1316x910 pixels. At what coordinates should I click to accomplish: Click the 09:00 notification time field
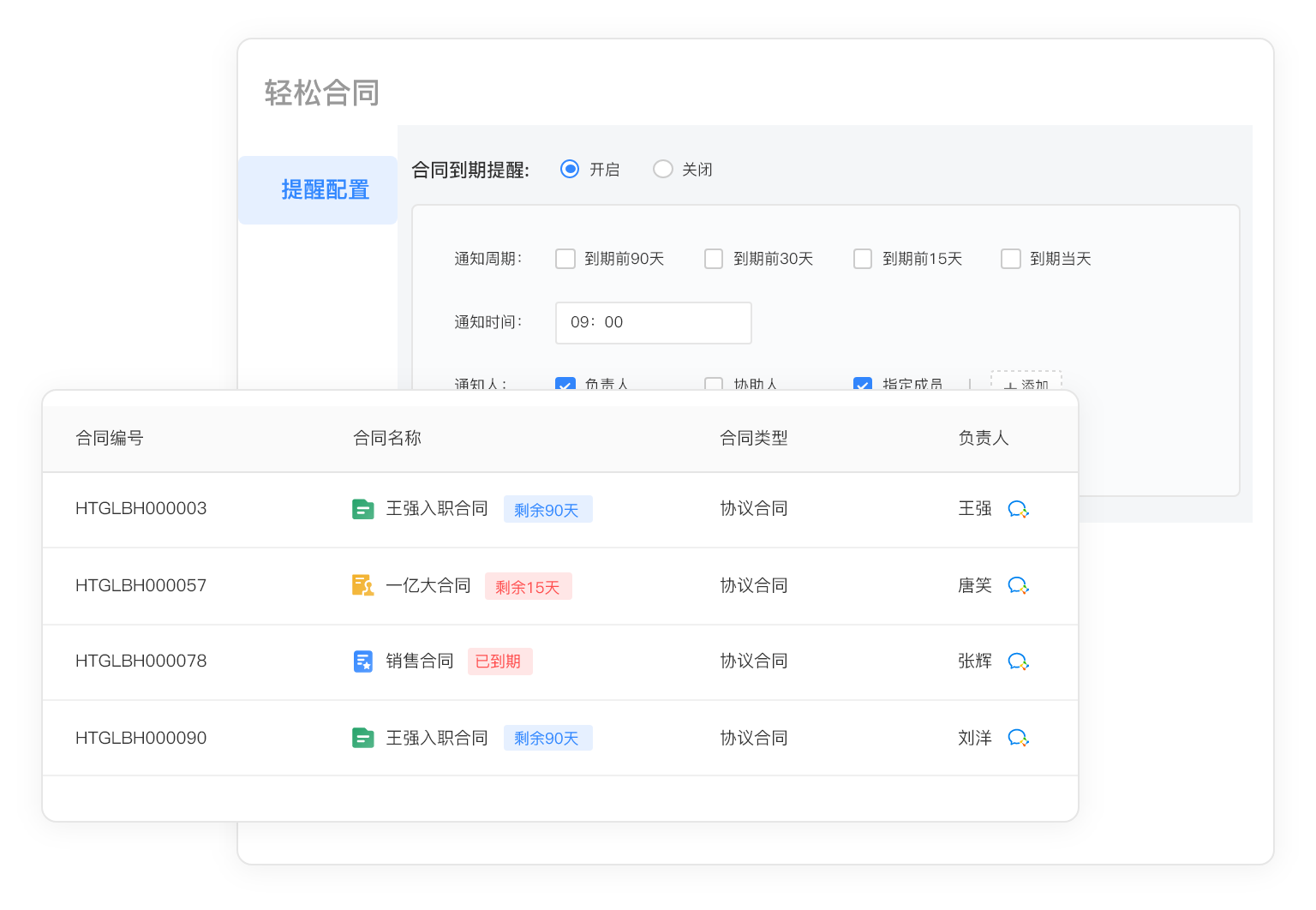click(x=653, y=323)
